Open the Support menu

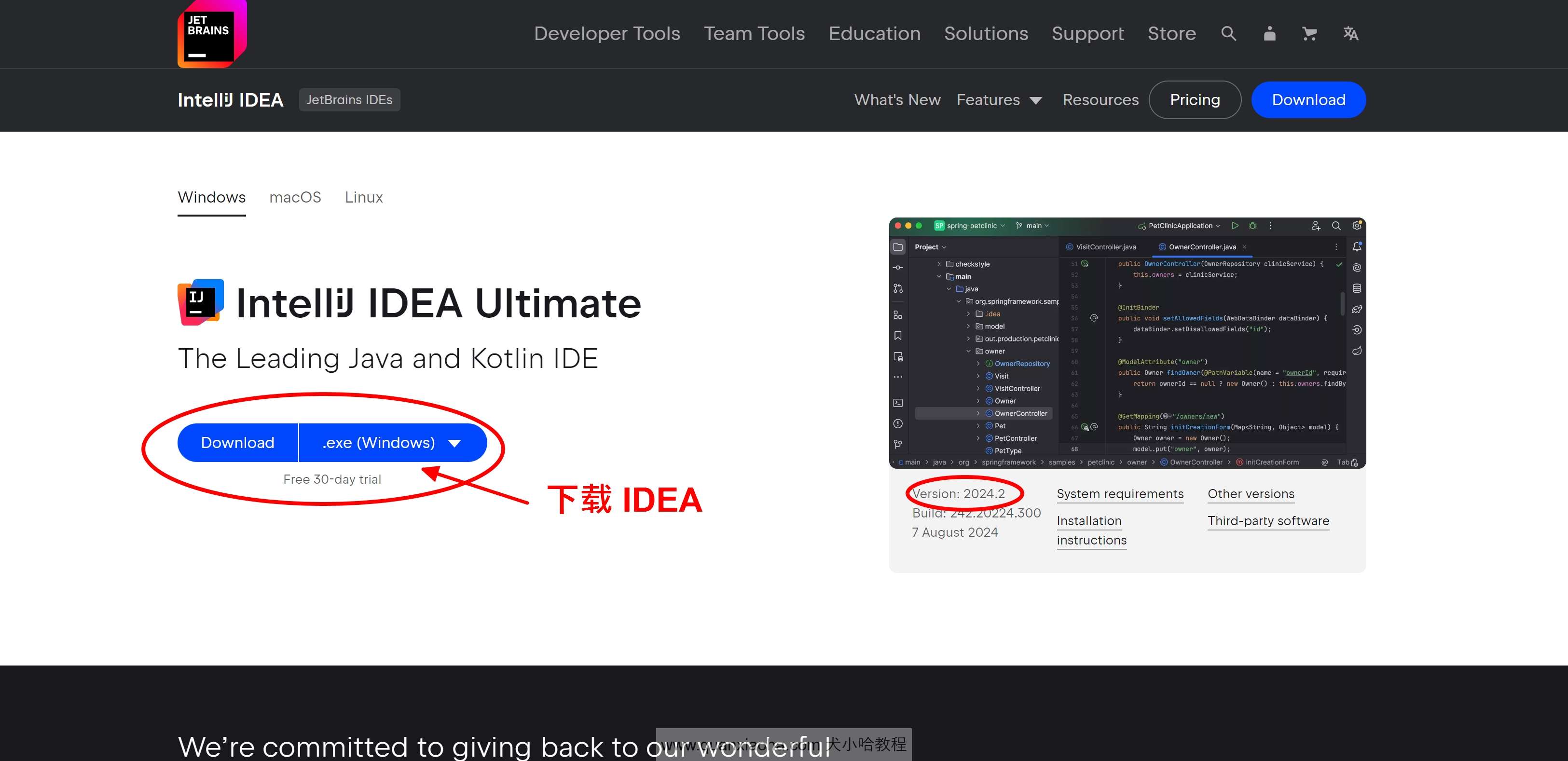tap(1088, 33)
